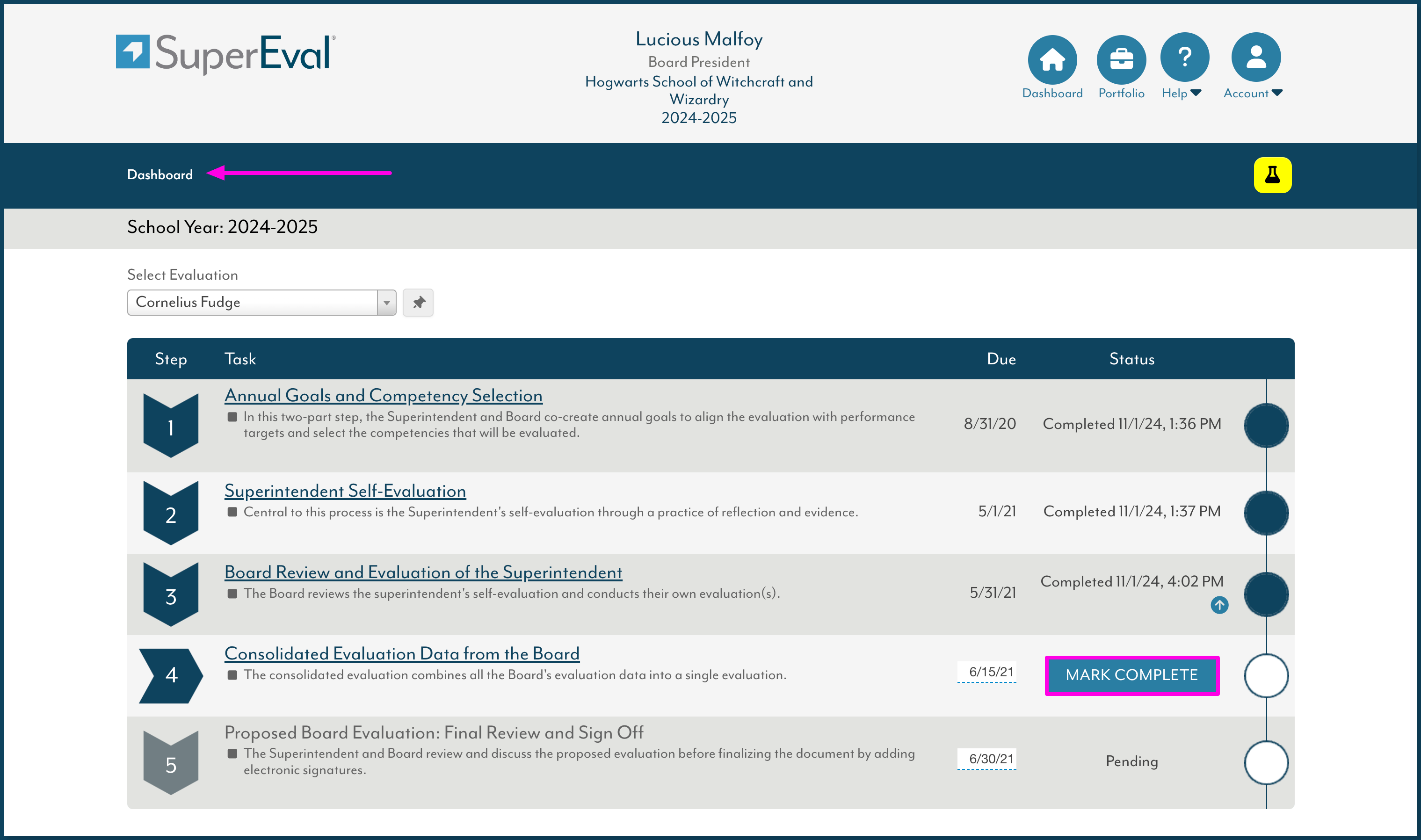Click the filled status circle for step 2

pyautogui.click(x=1266, y=513)
